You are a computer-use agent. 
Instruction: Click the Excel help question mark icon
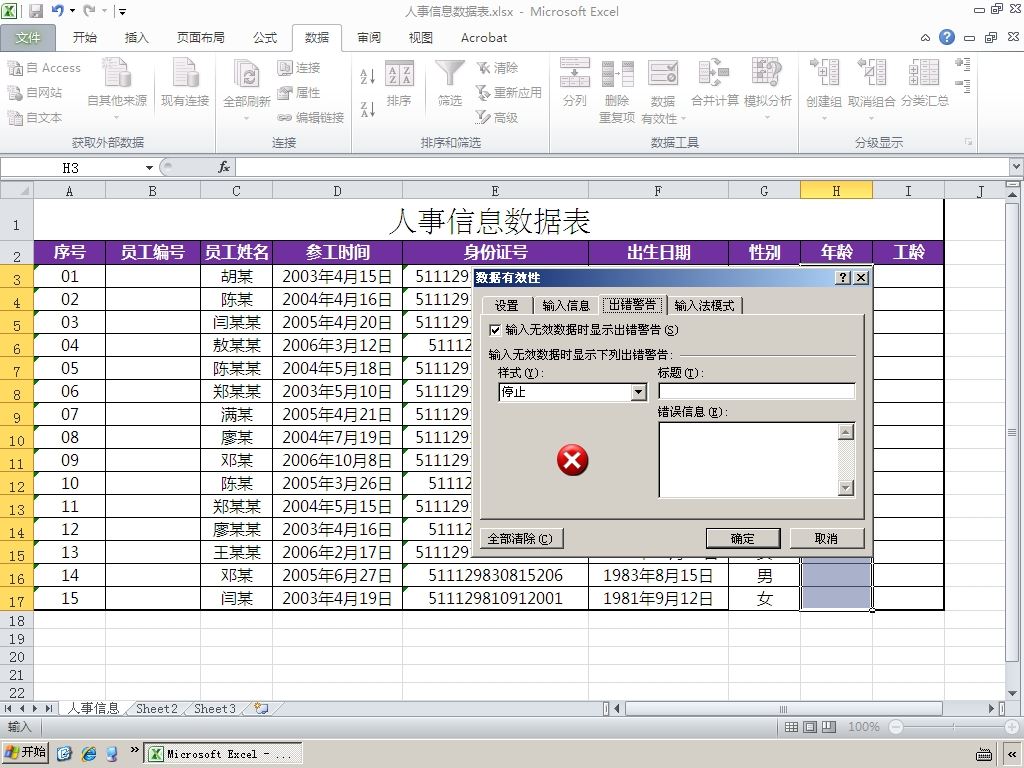947,37
